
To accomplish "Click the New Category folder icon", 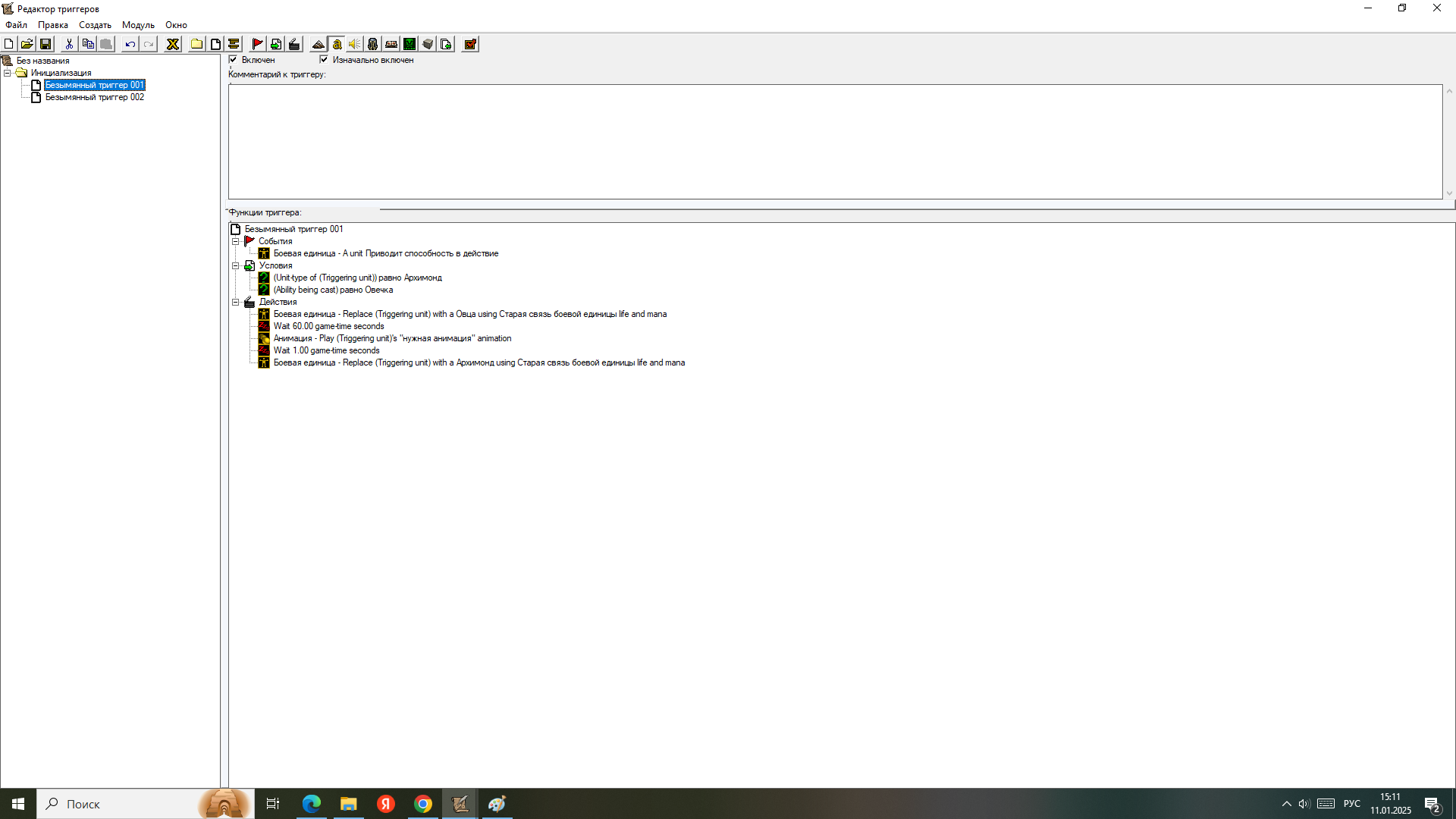I will pos(196,44).
